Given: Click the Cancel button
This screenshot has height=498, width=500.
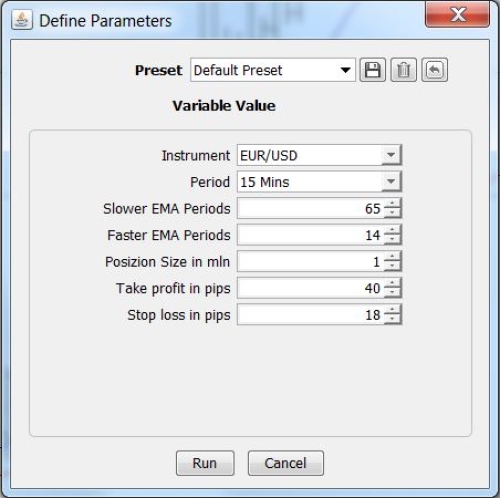Looking at the screenshot, I should click(286, 463).
